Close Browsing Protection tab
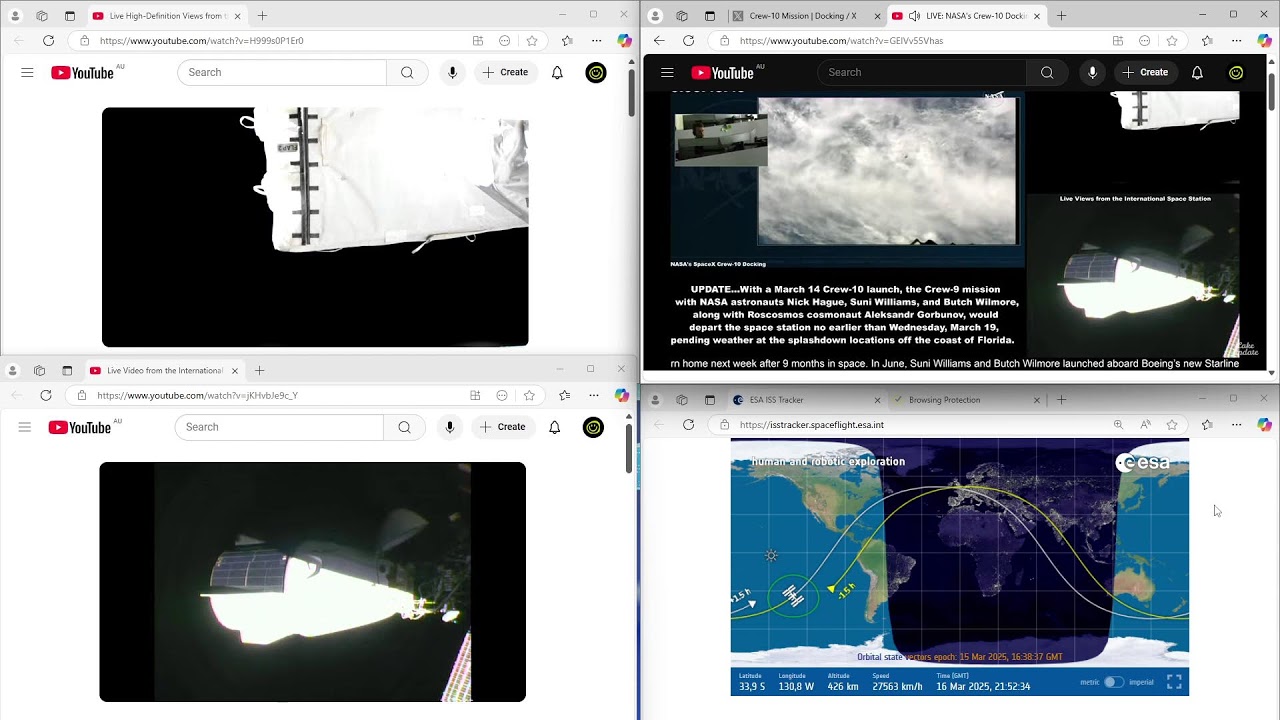The image size is (1280, 720). [x=1036, y=400]
